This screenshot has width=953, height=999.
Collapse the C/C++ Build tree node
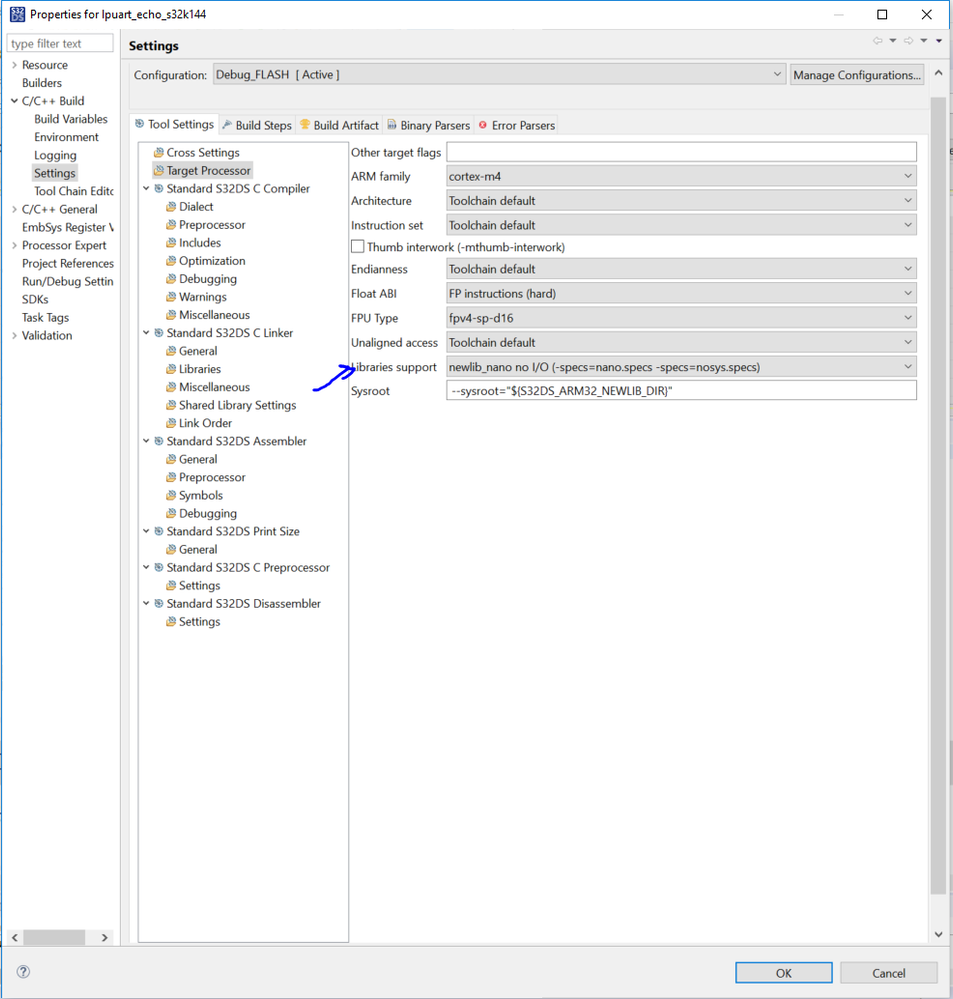pos(14,101)
